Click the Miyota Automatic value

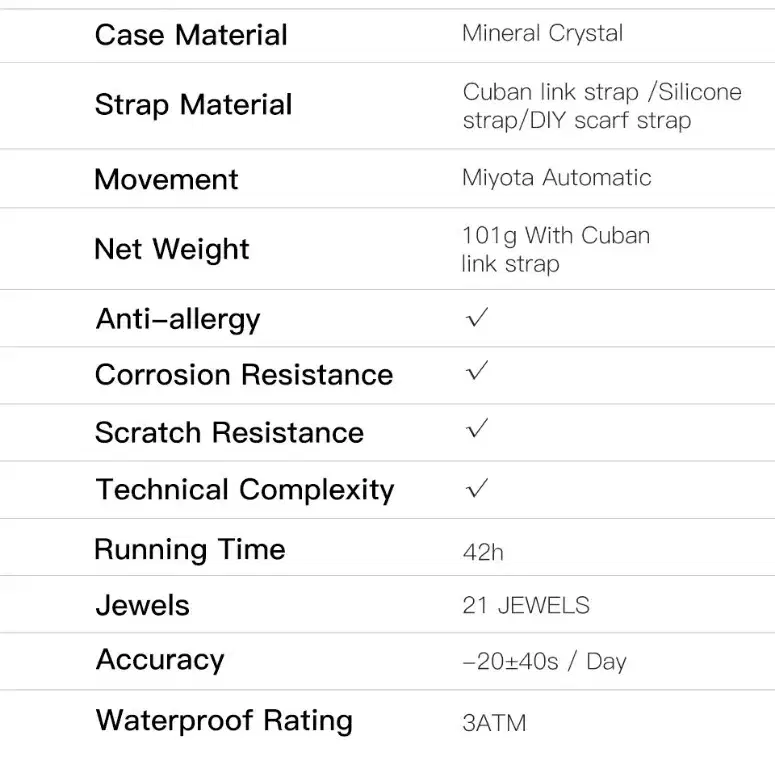(x=557, y=177)
